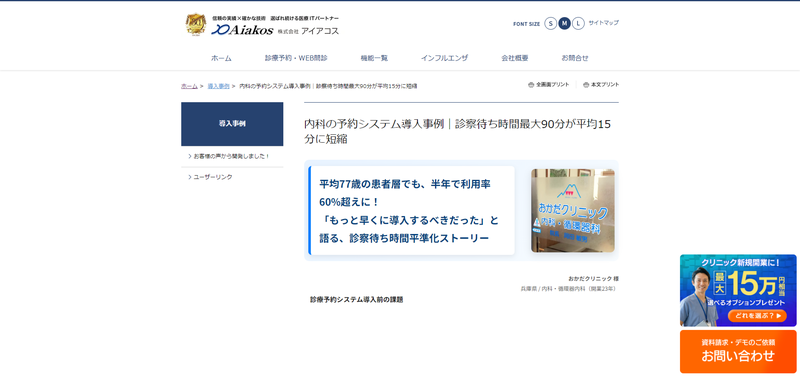
Task: Go to ホーム in main navigation
Action: [x=221, y=58]
